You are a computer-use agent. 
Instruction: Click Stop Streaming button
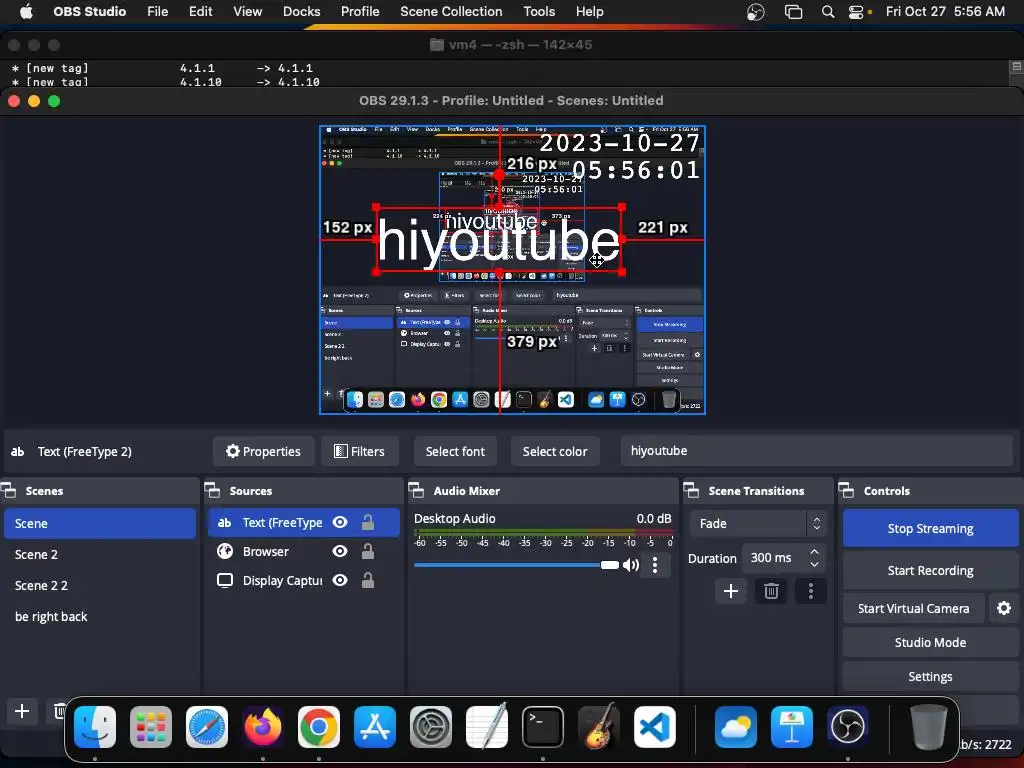(x=931, y=528)
